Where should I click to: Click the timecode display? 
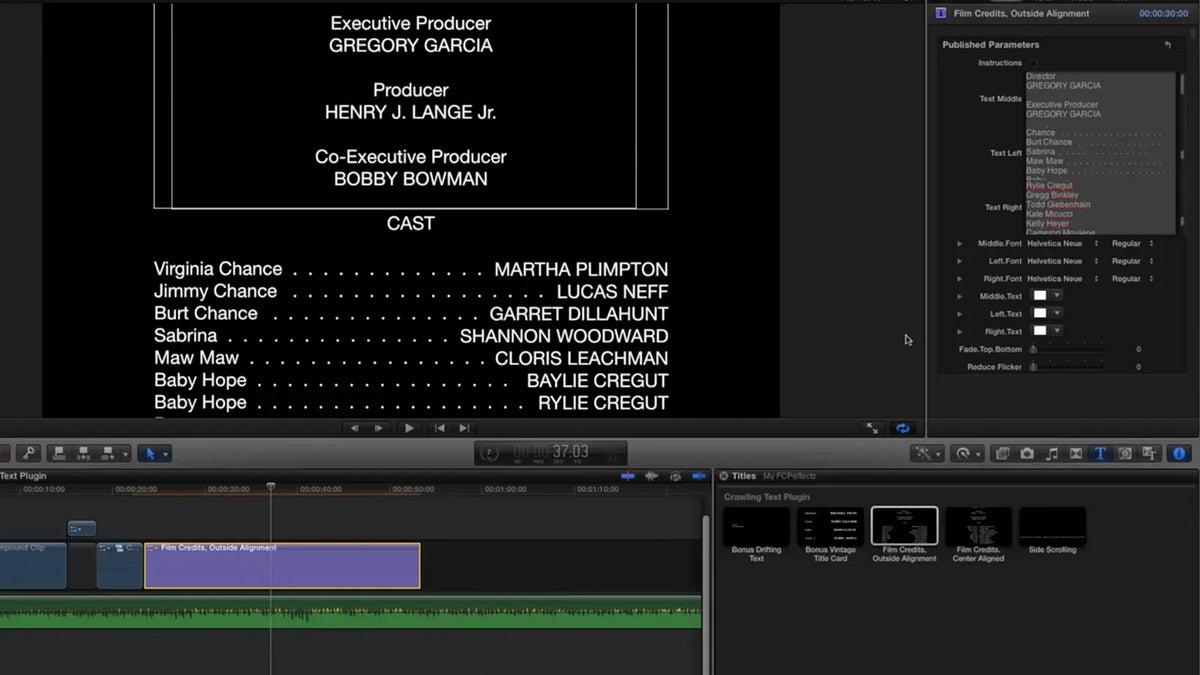tap(551, 453)
